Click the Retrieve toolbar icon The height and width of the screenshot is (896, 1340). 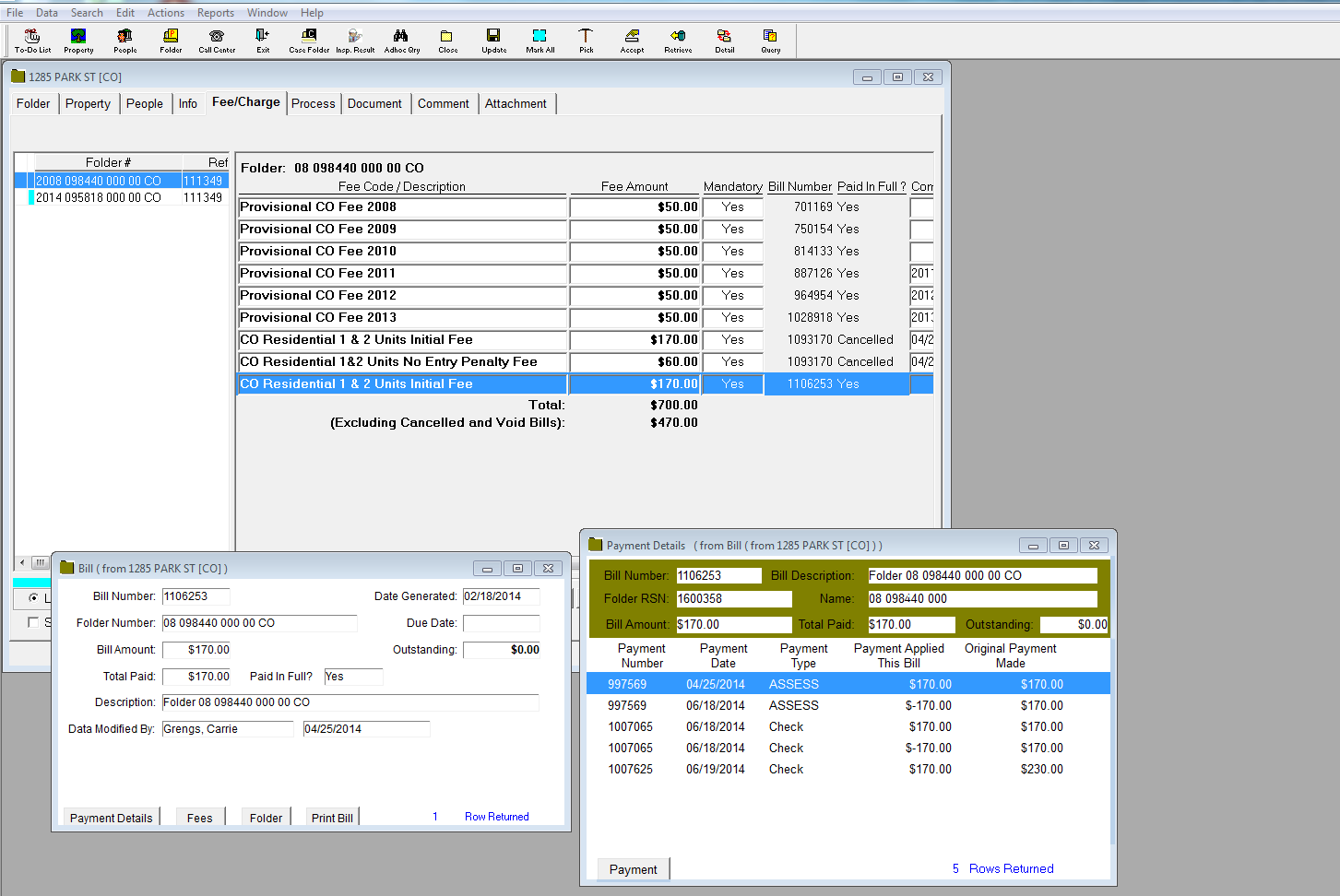pos(678,40)
